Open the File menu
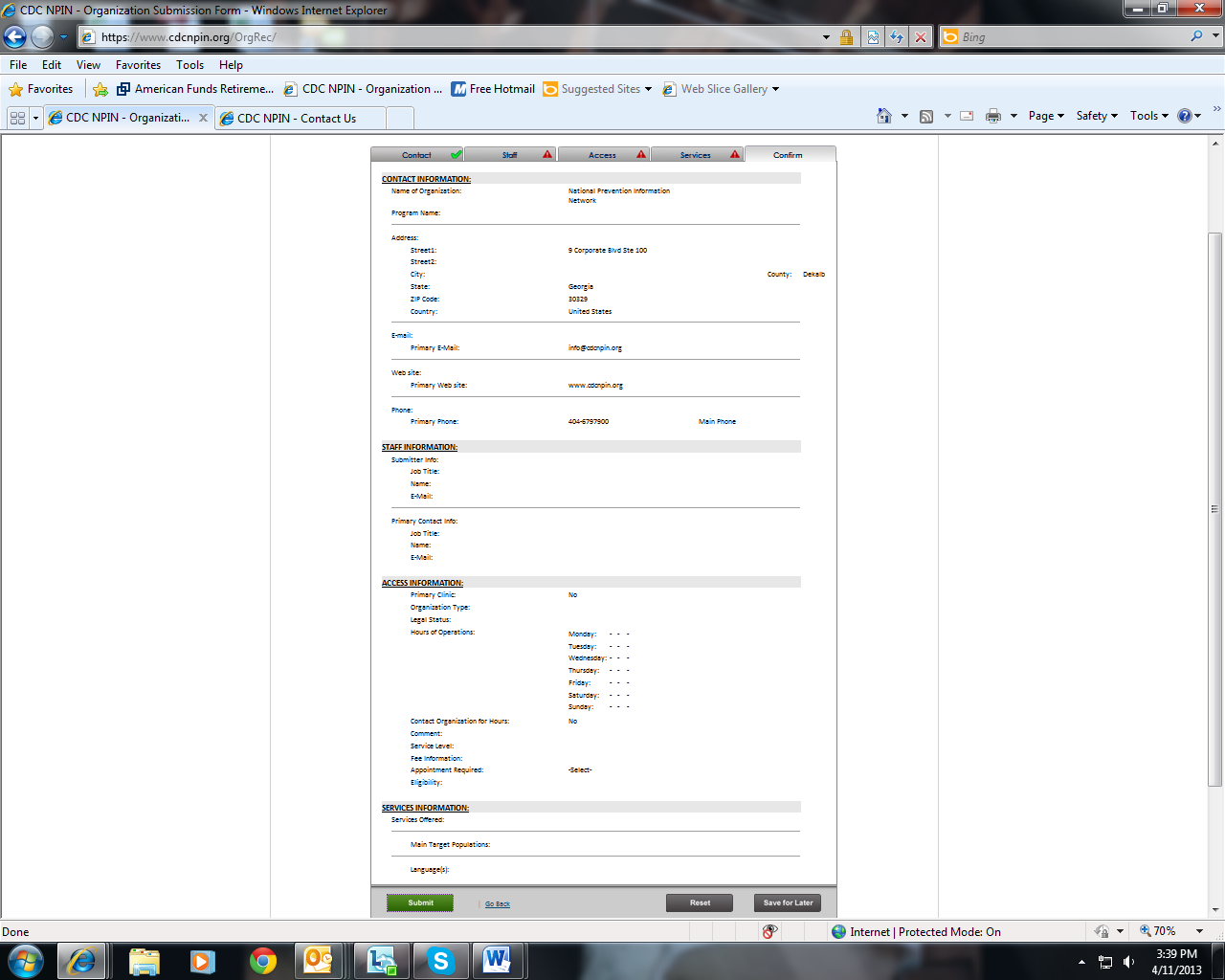Viewport: 1225px width, 980px height. click(x=18, y=65)
